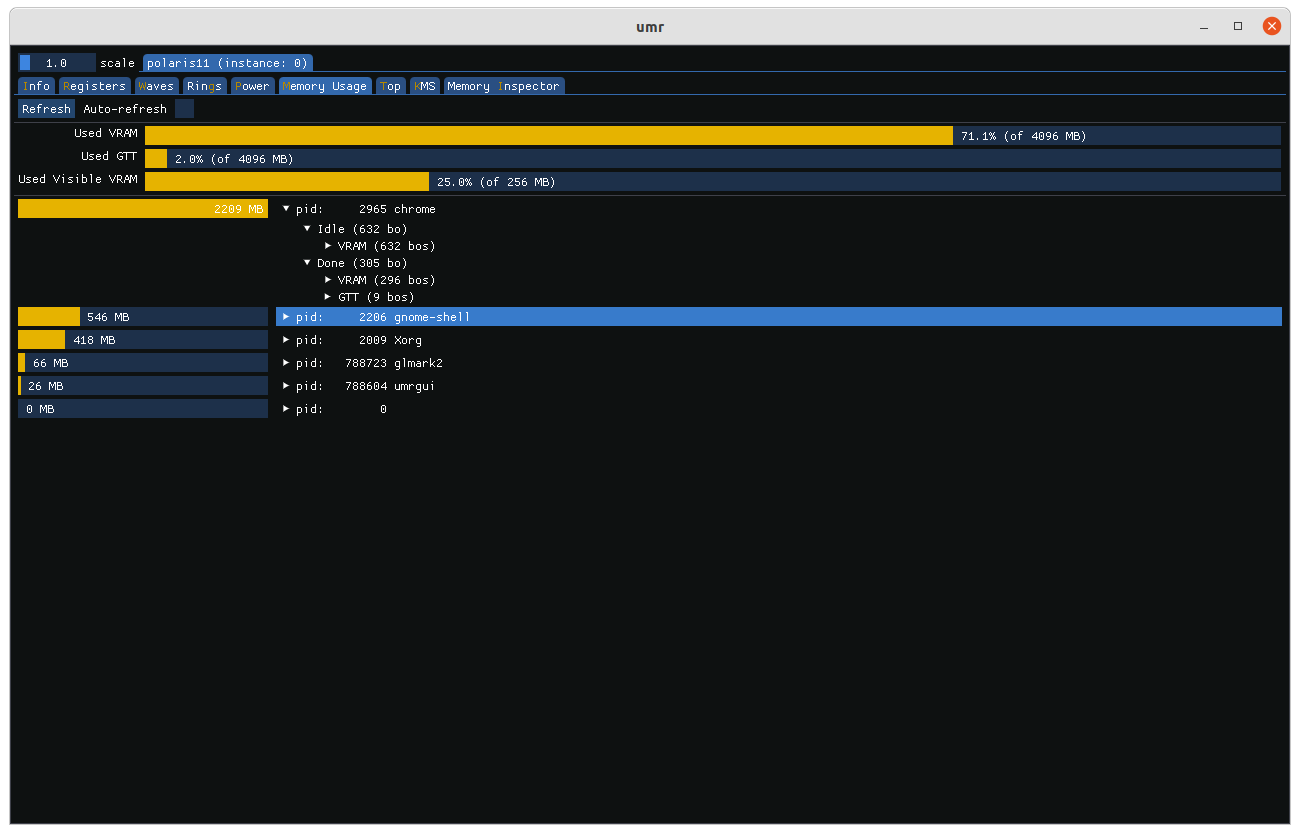Minimize the umr window

pyautogui.click(x=1204, y=26)
